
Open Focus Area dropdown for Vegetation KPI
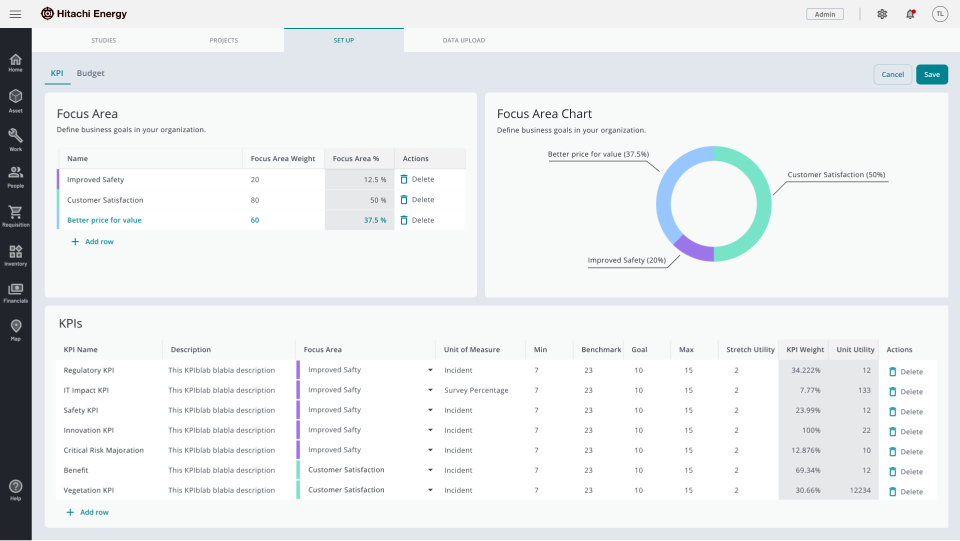[431, 490]
